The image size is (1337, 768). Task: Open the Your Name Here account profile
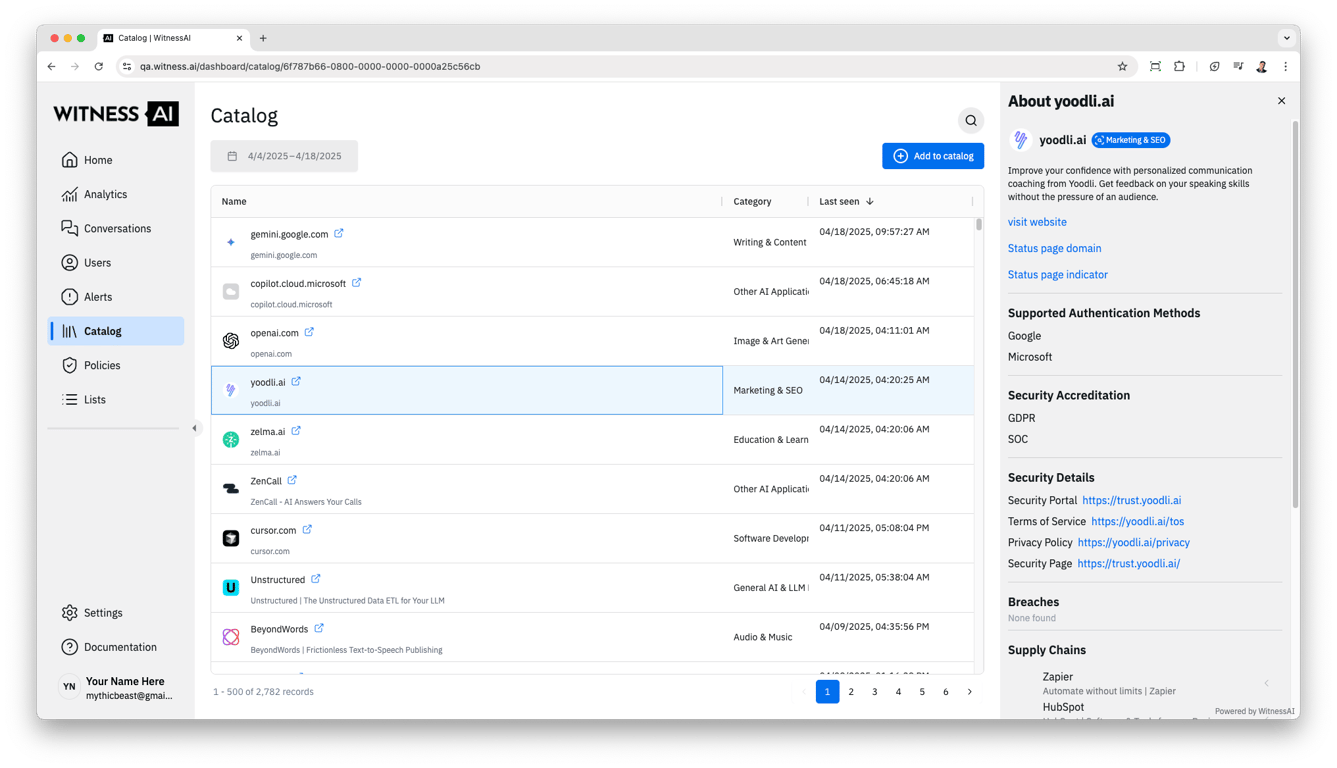point(116,687)
